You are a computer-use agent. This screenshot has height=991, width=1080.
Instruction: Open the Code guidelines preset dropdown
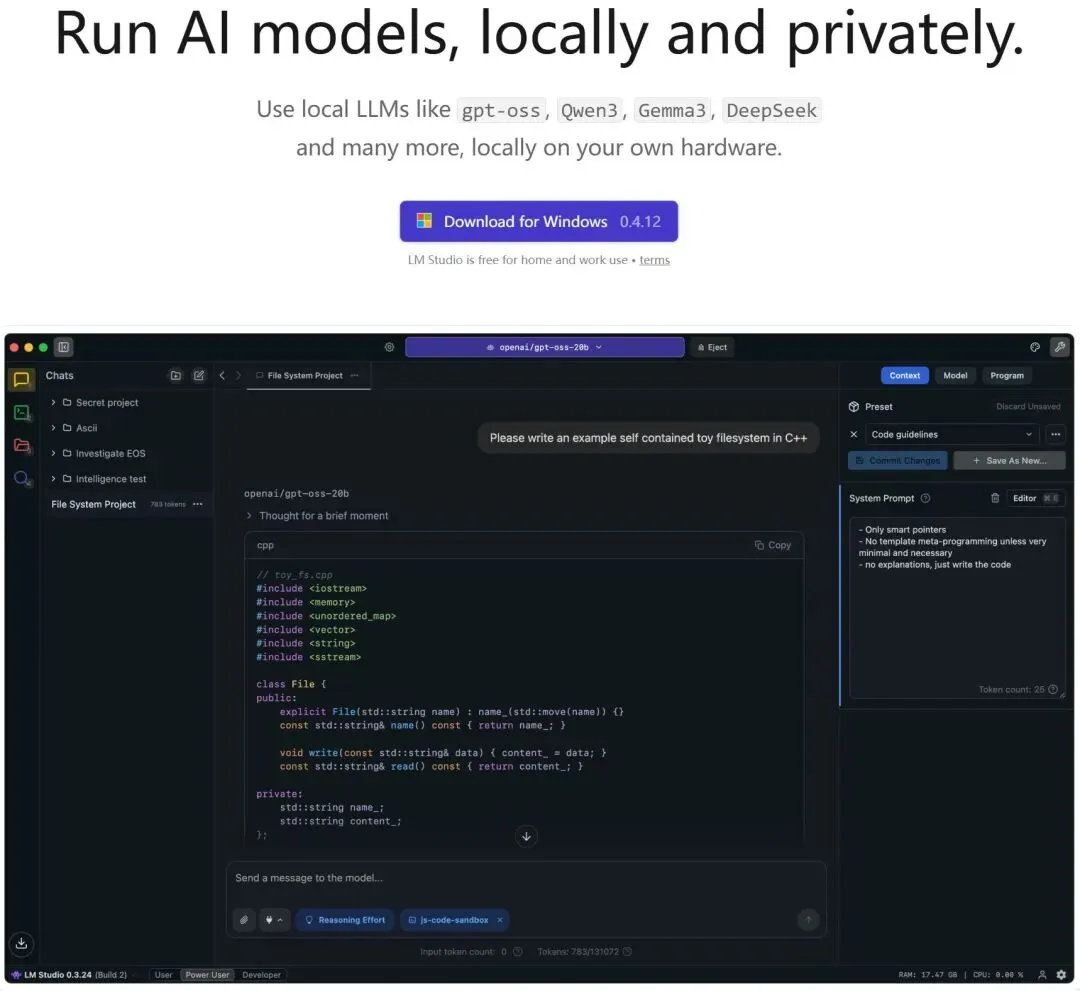coord(952,434)
